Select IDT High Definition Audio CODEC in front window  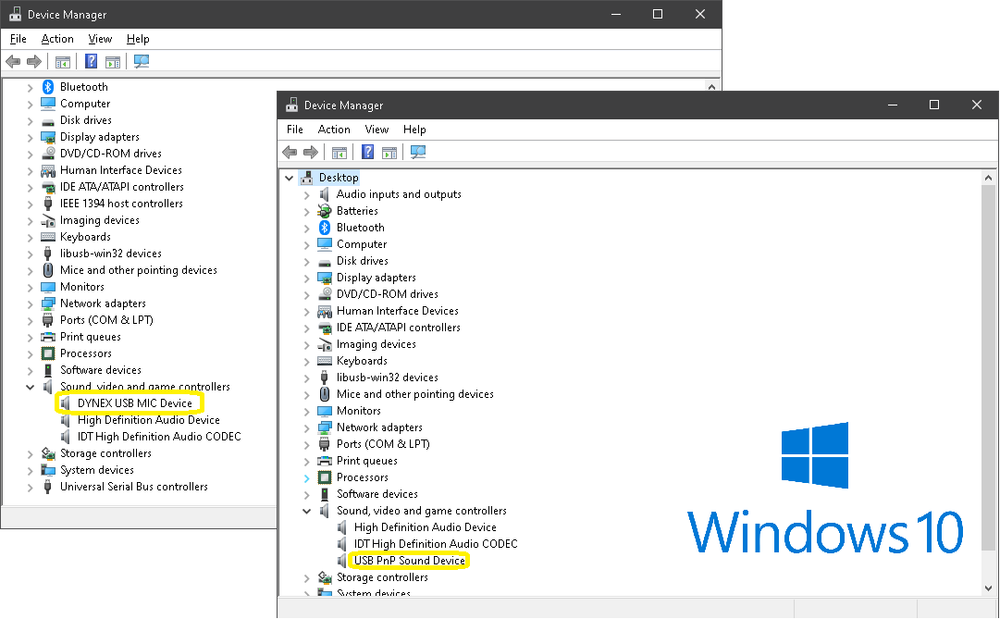(435, 544)
